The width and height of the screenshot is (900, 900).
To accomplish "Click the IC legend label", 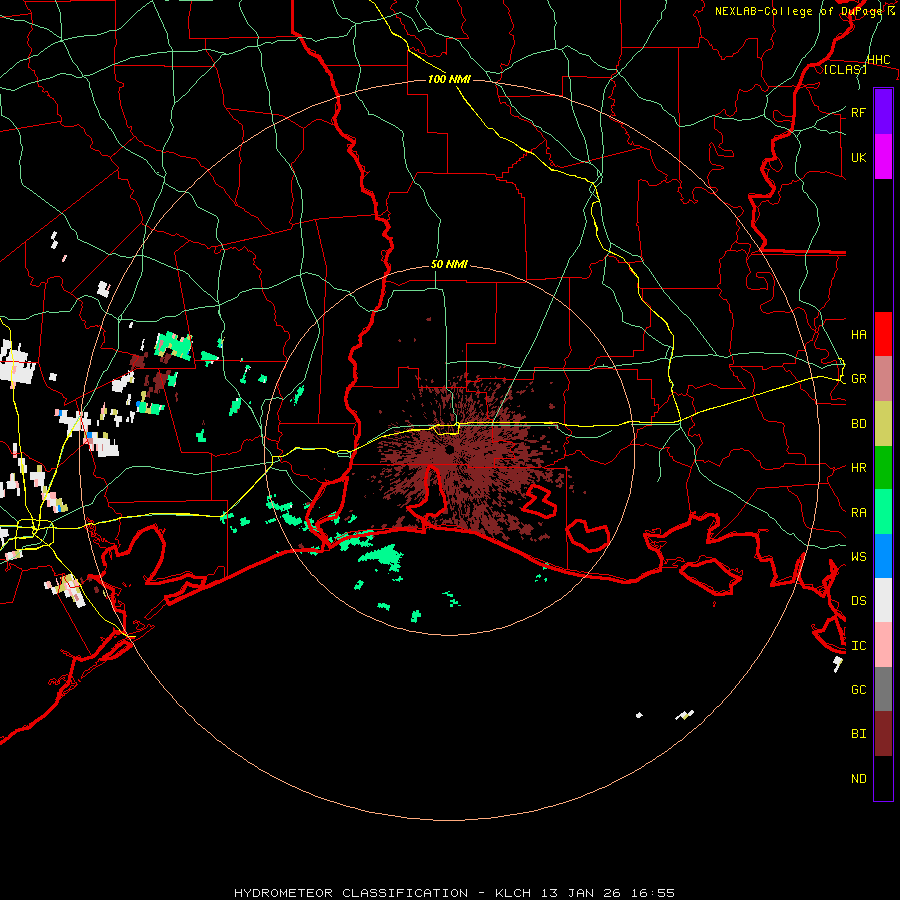I will (x=858, y=645).
